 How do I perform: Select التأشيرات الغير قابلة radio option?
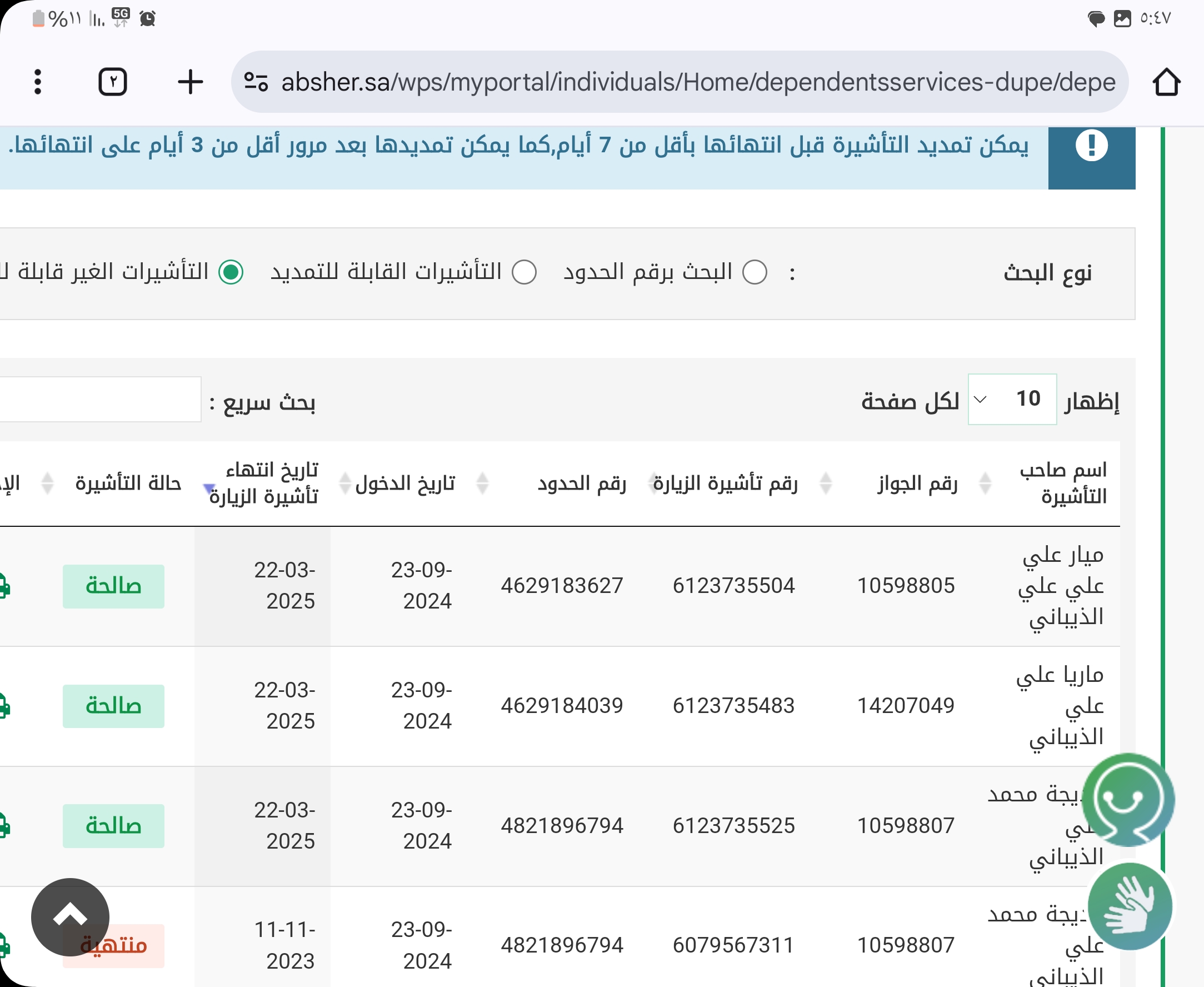click(231, 272)
